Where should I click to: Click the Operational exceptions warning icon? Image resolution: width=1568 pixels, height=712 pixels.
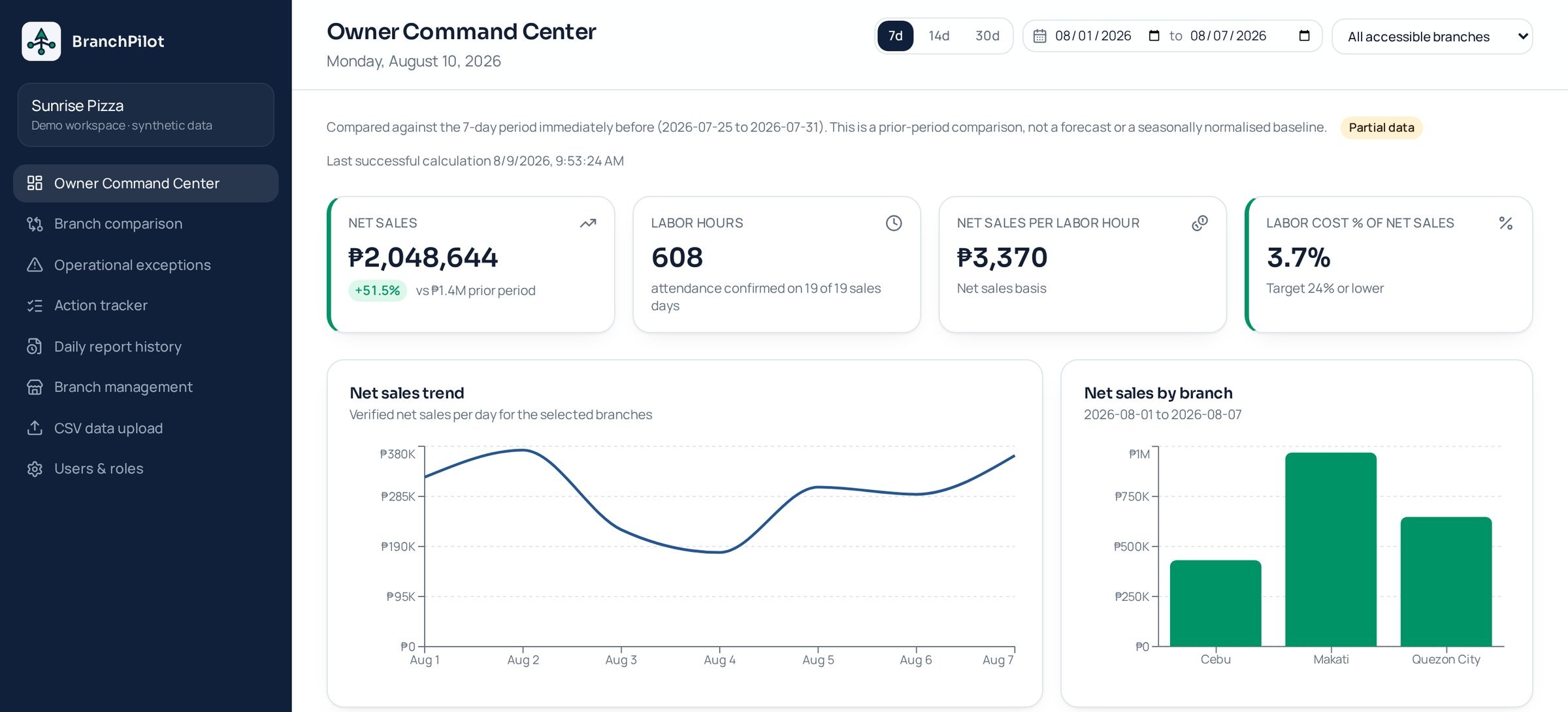click(x=35, y=265)
